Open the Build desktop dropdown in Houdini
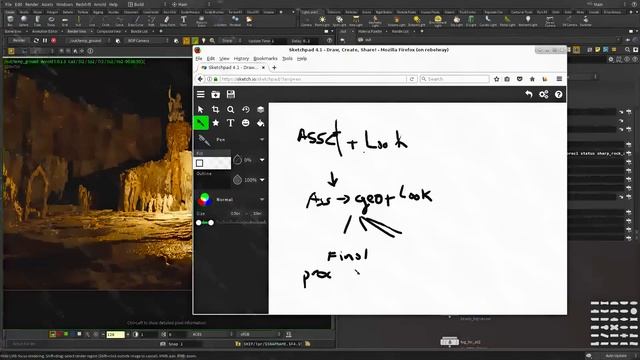Viewport: 640px width, 360px height. coord(146,4)
